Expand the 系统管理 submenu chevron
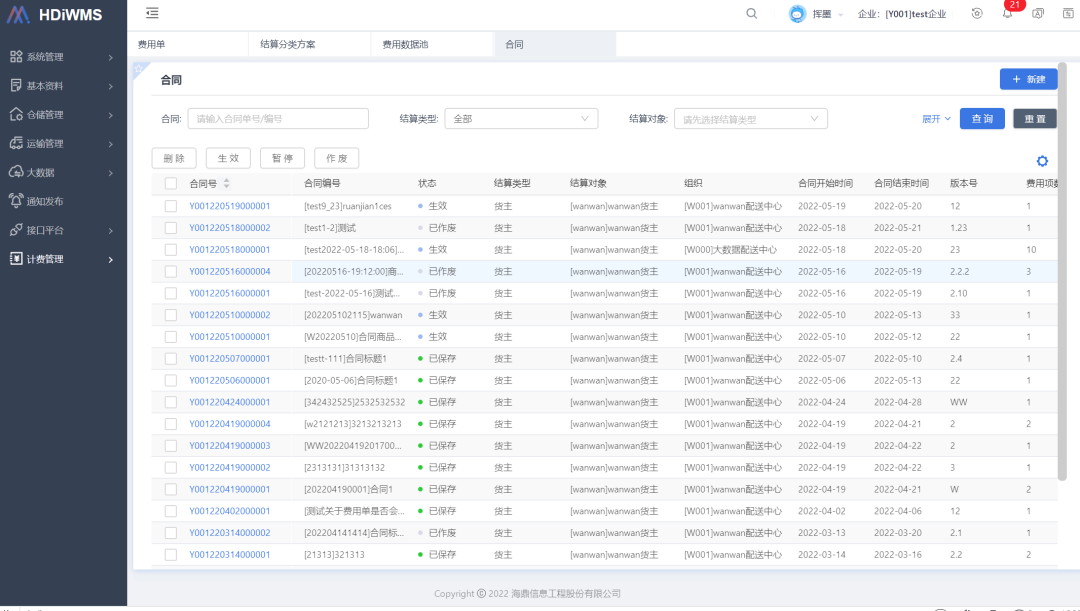1080x611 pixels. (x=110, y=57)
